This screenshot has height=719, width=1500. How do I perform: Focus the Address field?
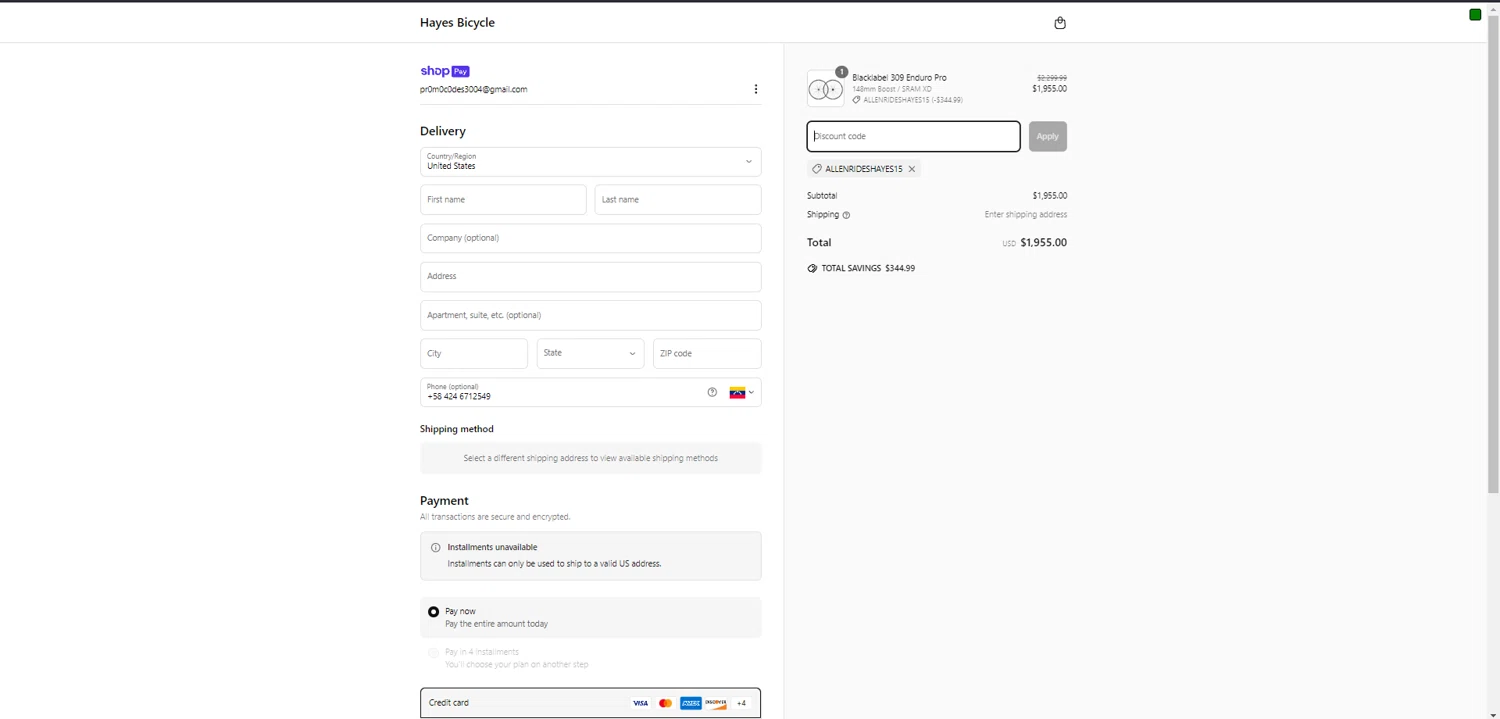click(590, 276)
